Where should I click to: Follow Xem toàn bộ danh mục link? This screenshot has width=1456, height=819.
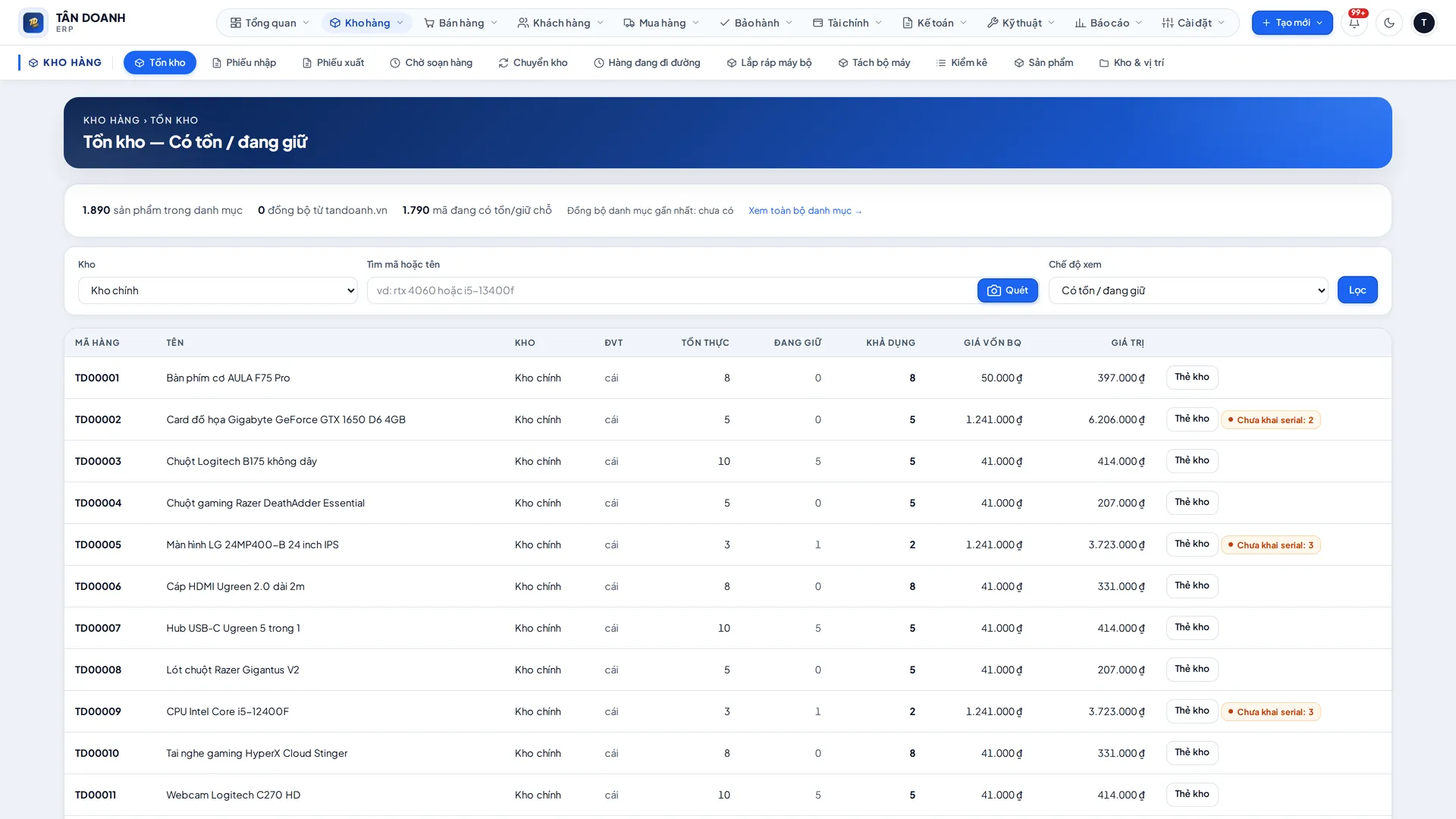point(805,211)
